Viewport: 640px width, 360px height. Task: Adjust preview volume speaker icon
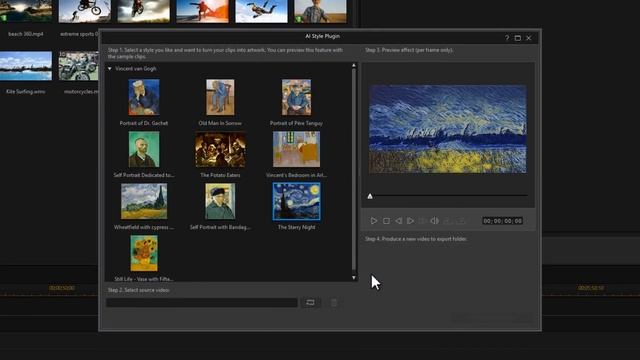coord(434,221)
